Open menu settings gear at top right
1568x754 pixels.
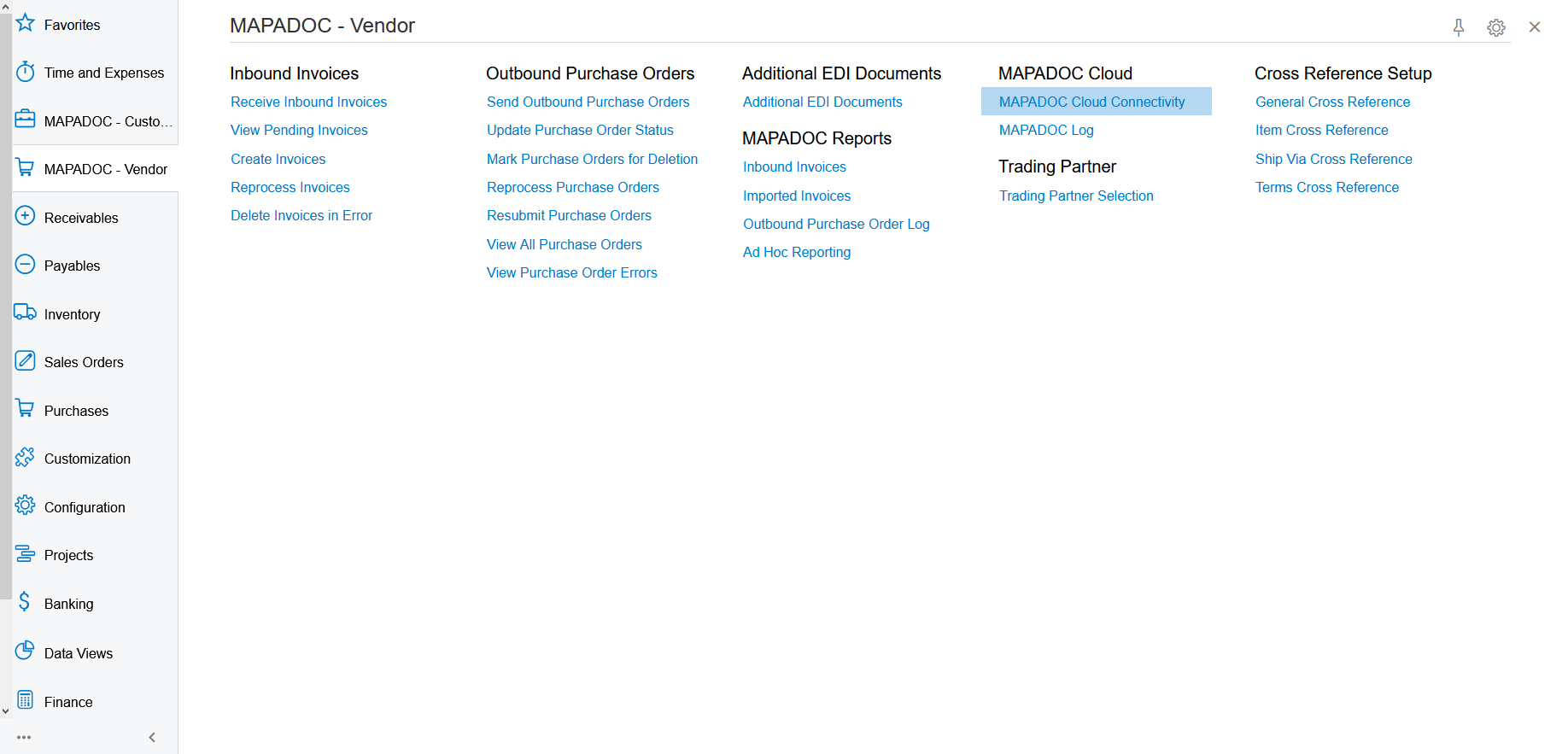point(1496,27)
